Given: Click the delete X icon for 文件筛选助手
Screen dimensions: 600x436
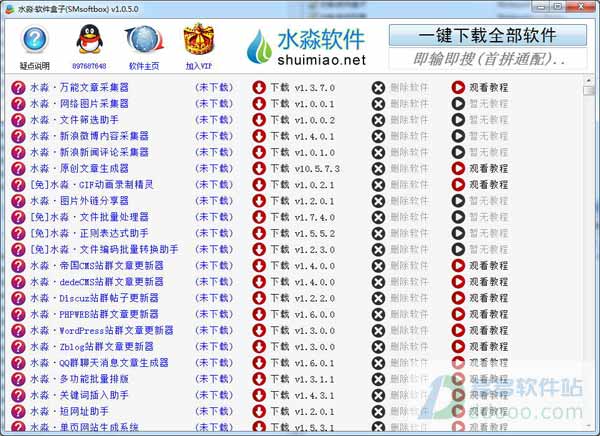Looking at the screenshot, I should [378, 120].
